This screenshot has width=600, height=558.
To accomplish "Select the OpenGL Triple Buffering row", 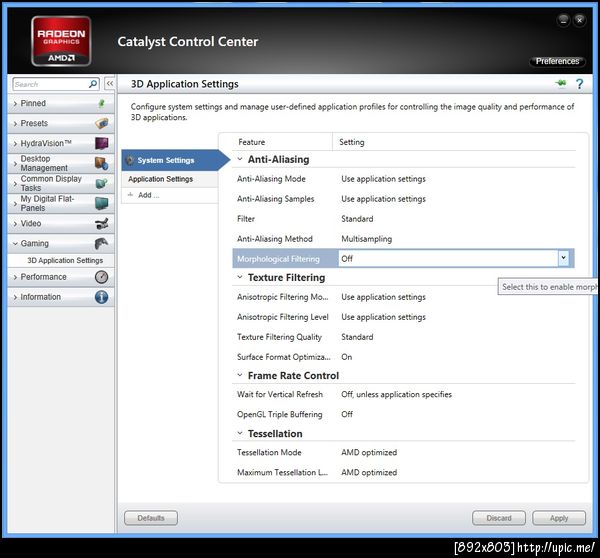I will pyautogui.click(x=403, y=414).
